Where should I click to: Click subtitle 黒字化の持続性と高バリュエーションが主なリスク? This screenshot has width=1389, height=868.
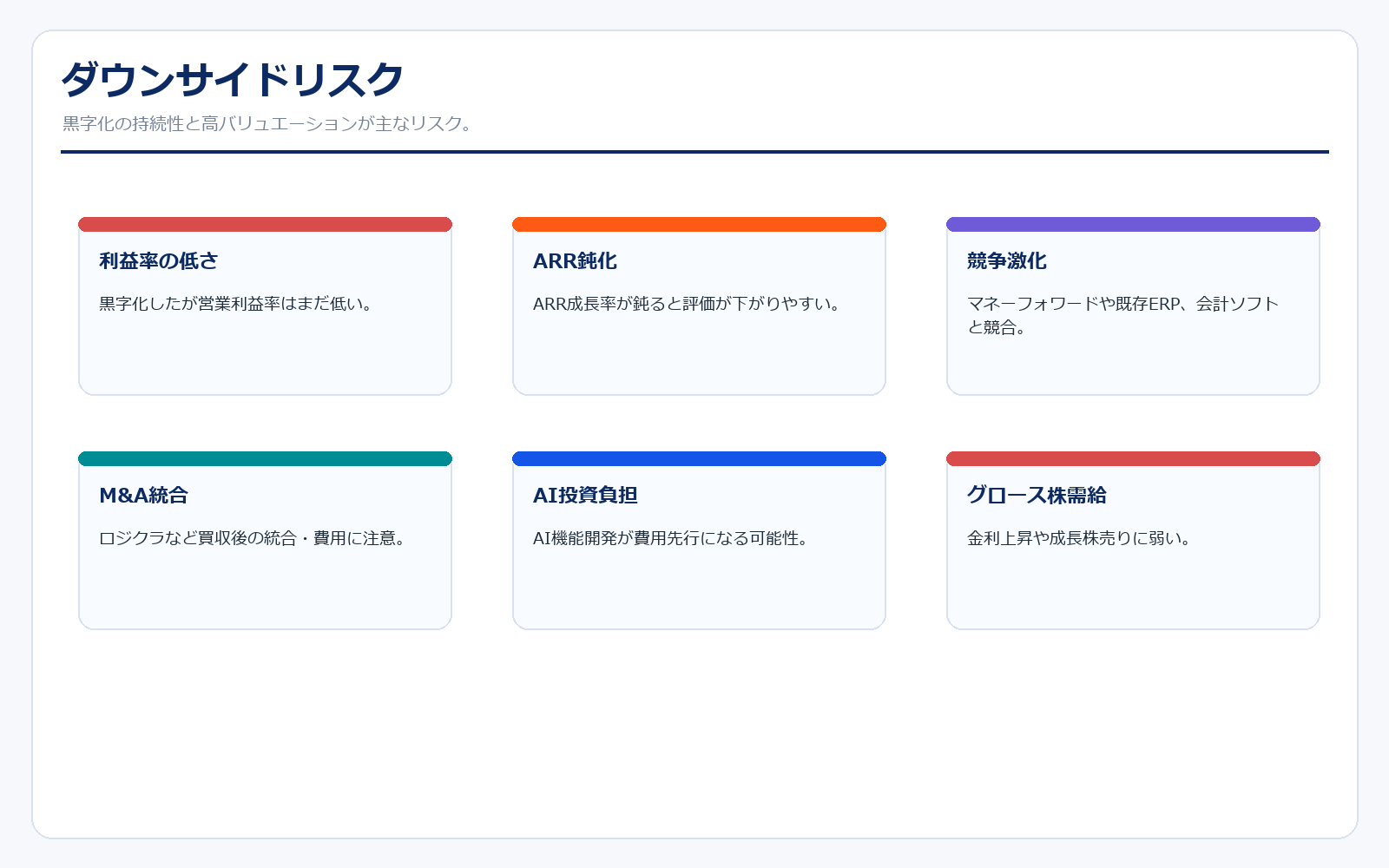(x=267, y=123)
